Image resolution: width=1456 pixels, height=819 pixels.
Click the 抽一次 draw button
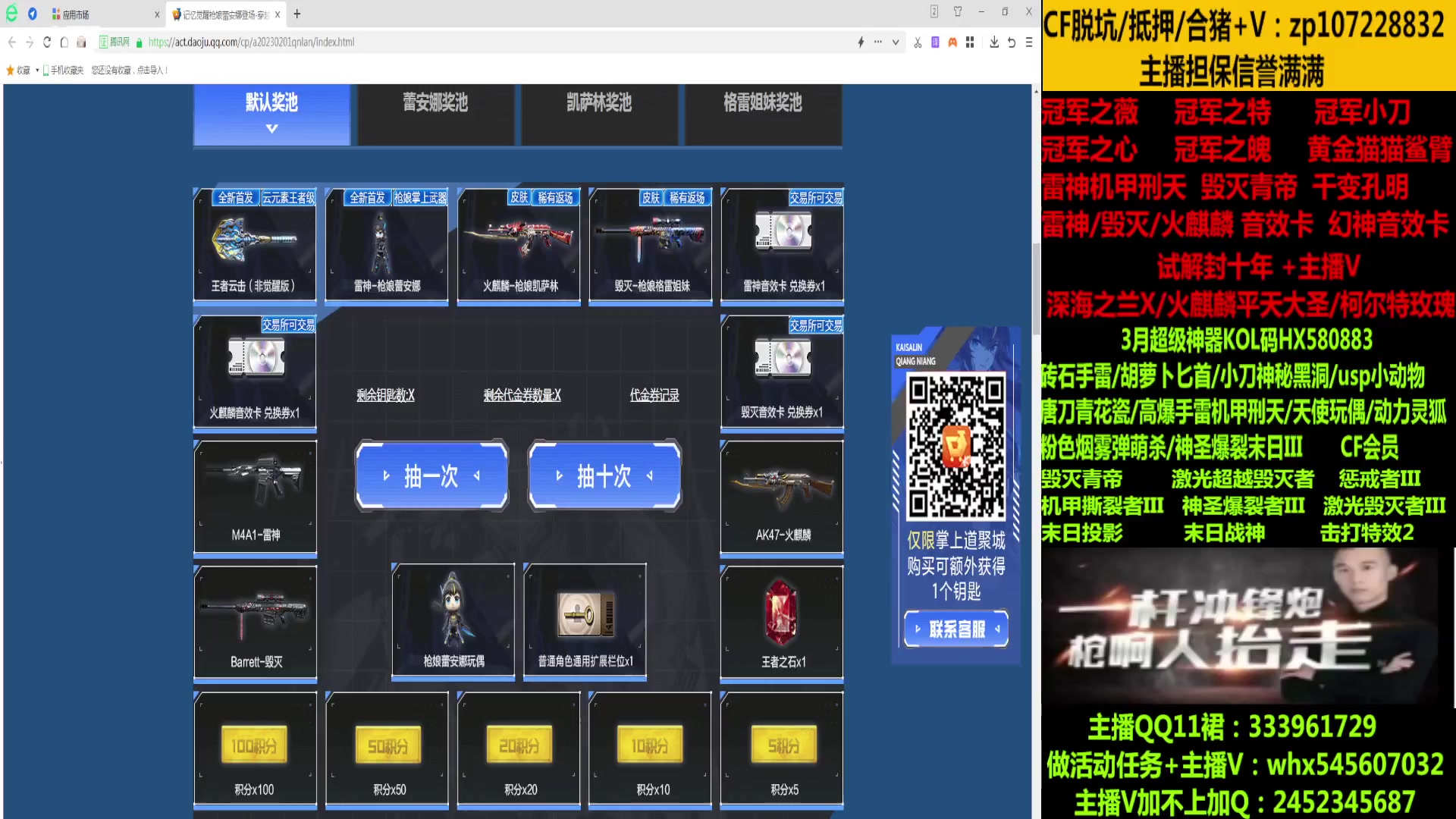[431, 475]
